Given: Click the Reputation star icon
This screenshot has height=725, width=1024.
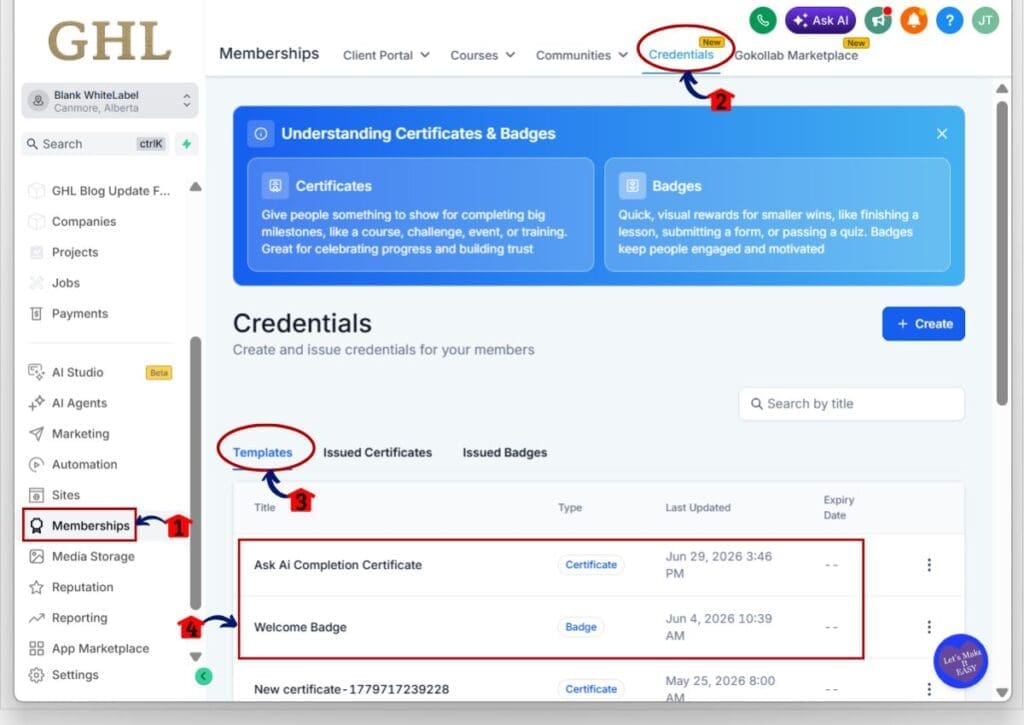Looking at the screenshot, I should tap(37, 587).
